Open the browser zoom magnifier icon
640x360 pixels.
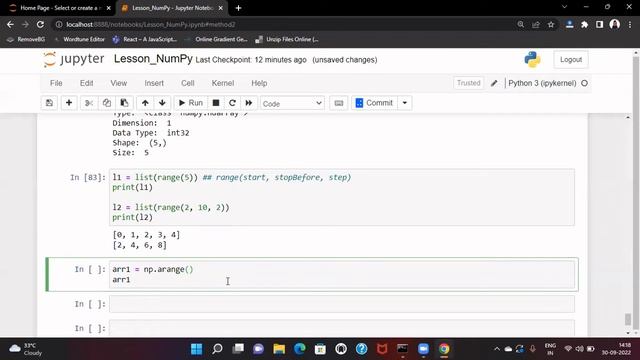[520, 24]
